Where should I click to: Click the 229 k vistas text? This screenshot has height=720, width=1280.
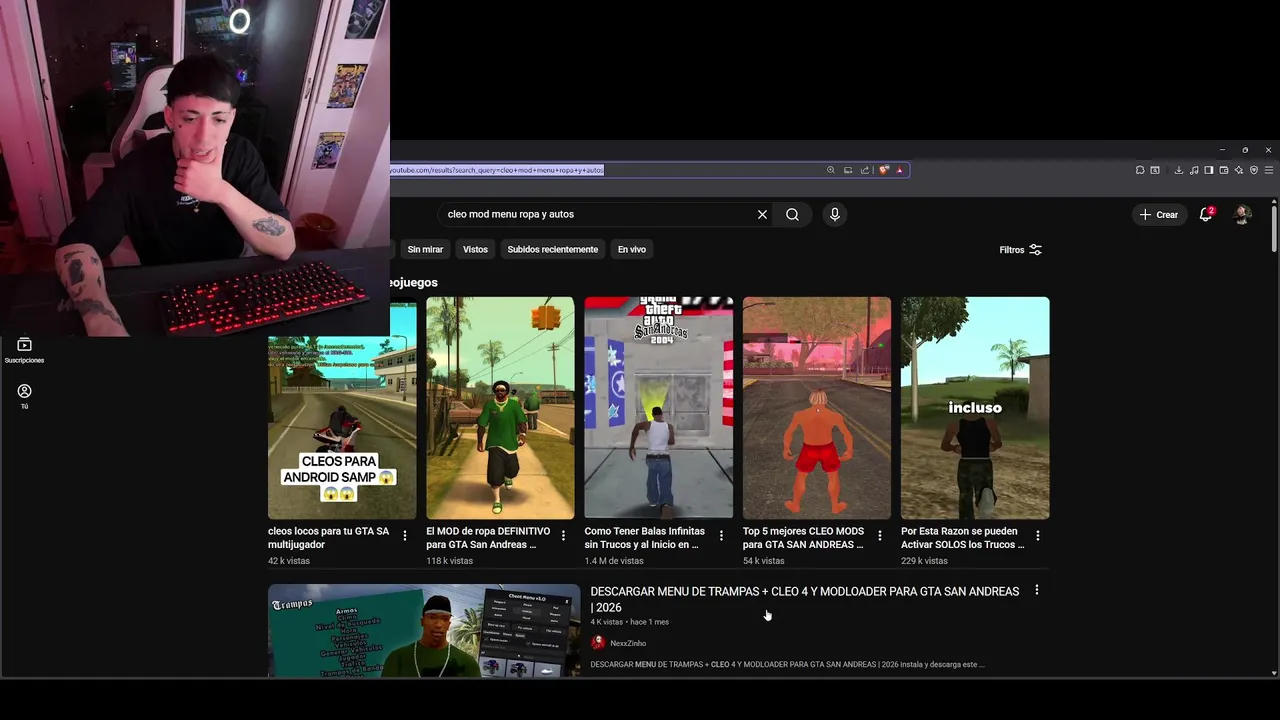tap(925, 561)
